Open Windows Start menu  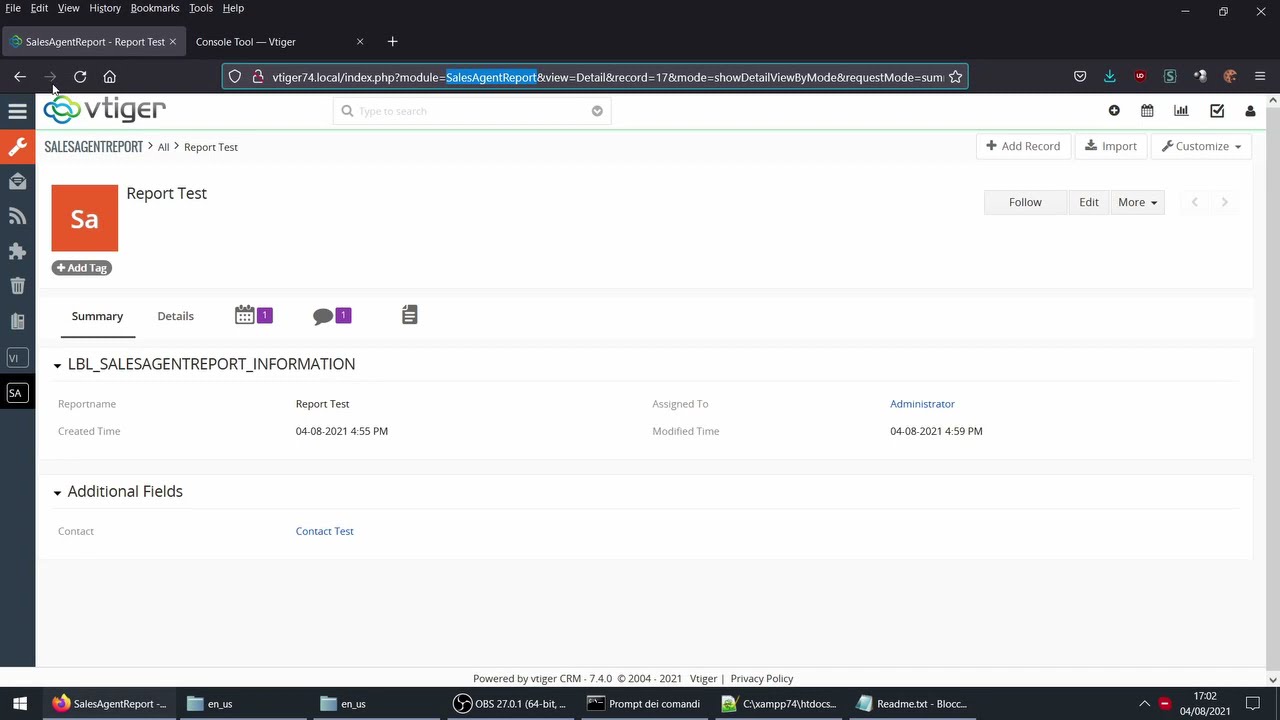tap(19, 704)
